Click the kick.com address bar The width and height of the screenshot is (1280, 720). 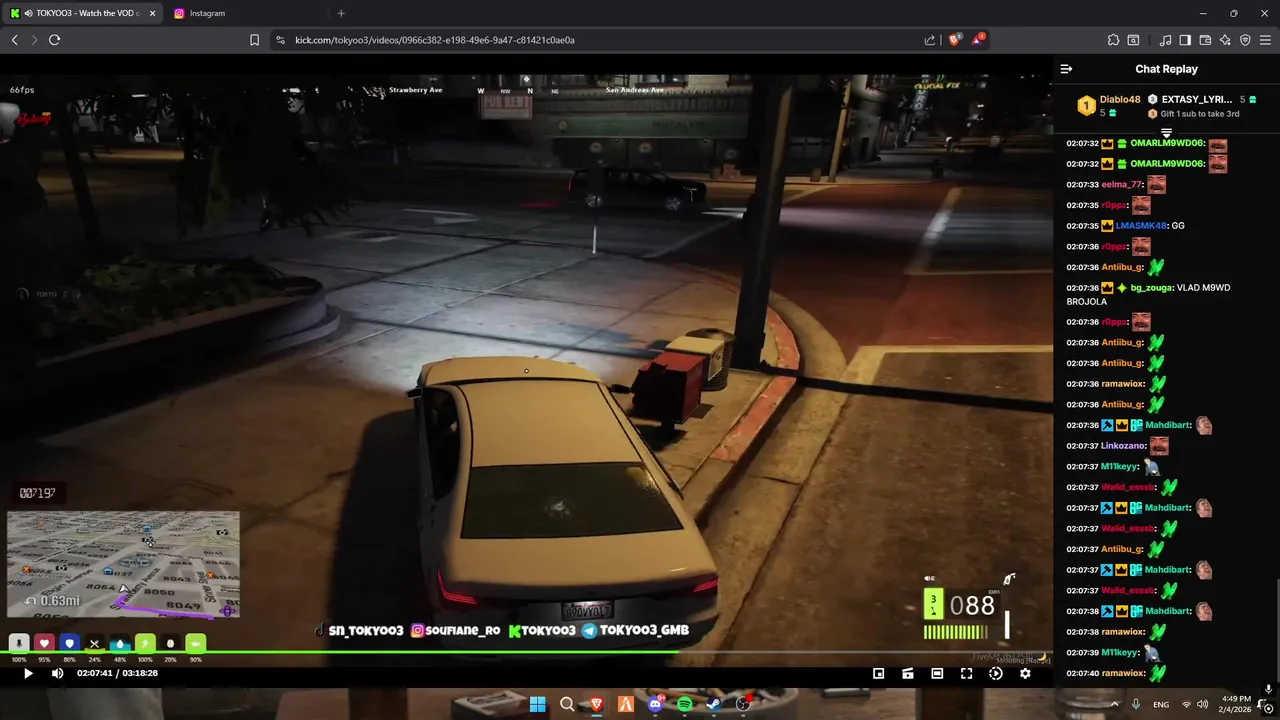click(x=600, y=40)
